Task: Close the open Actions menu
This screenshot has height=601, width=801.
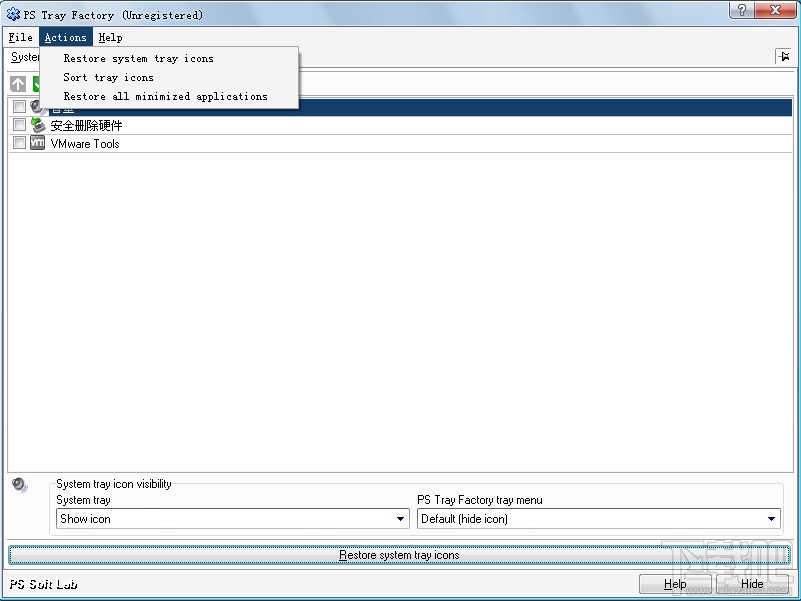Action: pyautogui.click(x=65, y=37)
